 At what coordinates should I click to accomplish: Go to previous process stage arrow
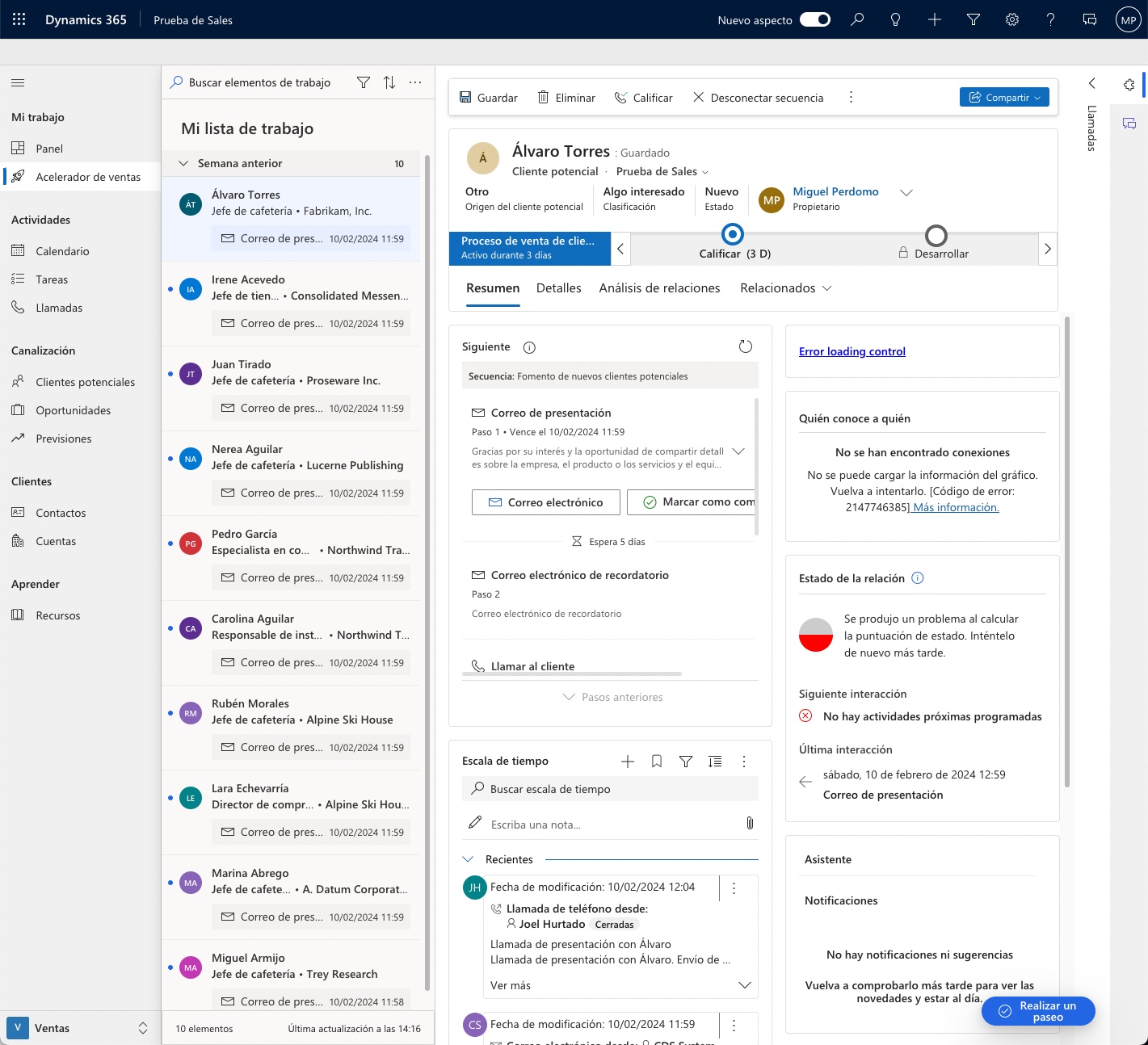620,249
